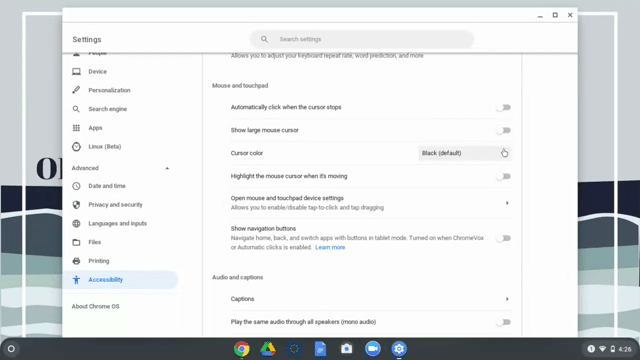Image resolution: width=640 pixels, height=360 pixels.
Task: Open Google Drive from the shelf
Action: point(268,349)
